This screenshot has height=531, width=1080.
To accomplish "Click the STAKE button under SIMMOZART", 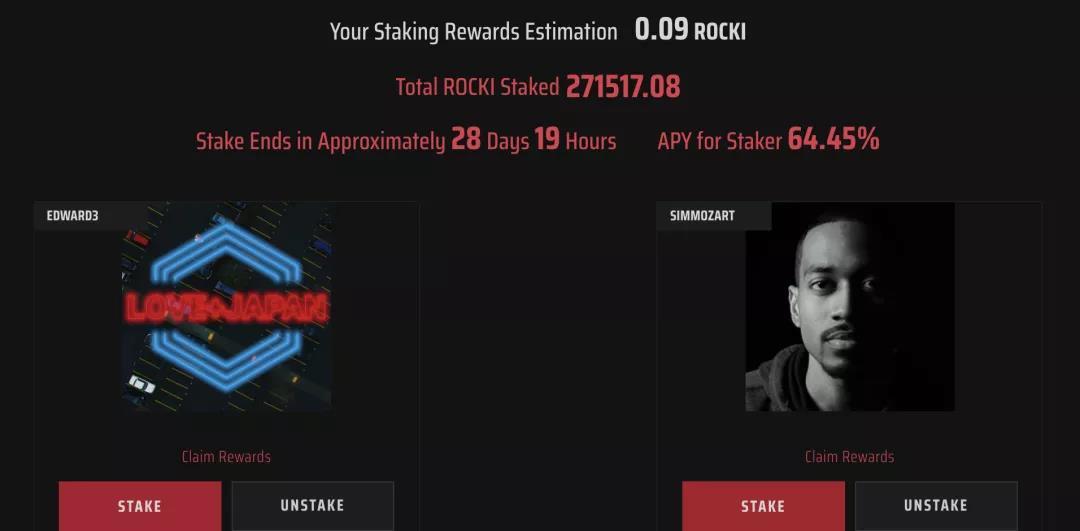I will 763,506.
